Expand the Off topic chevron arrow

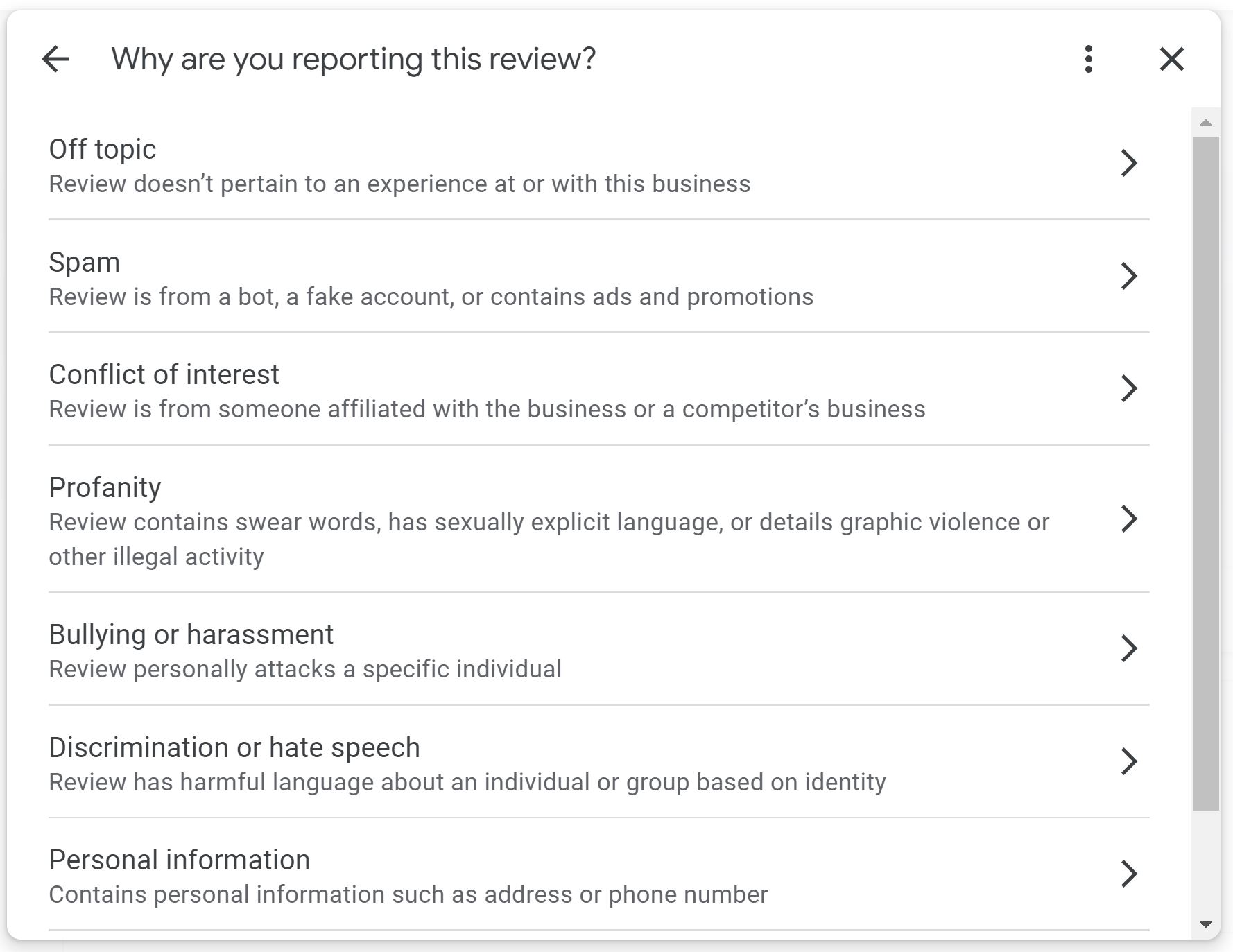[1129, 163]
